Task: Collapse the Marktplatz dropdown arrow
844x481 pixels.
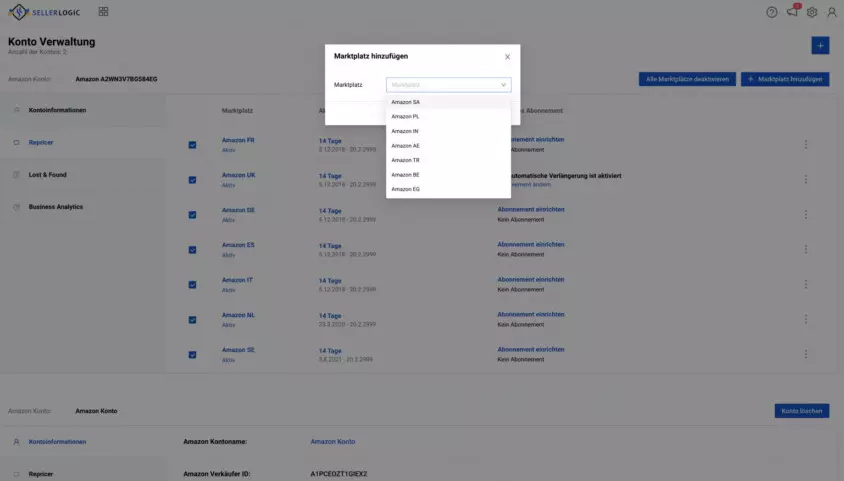Action: click(503, 85)
